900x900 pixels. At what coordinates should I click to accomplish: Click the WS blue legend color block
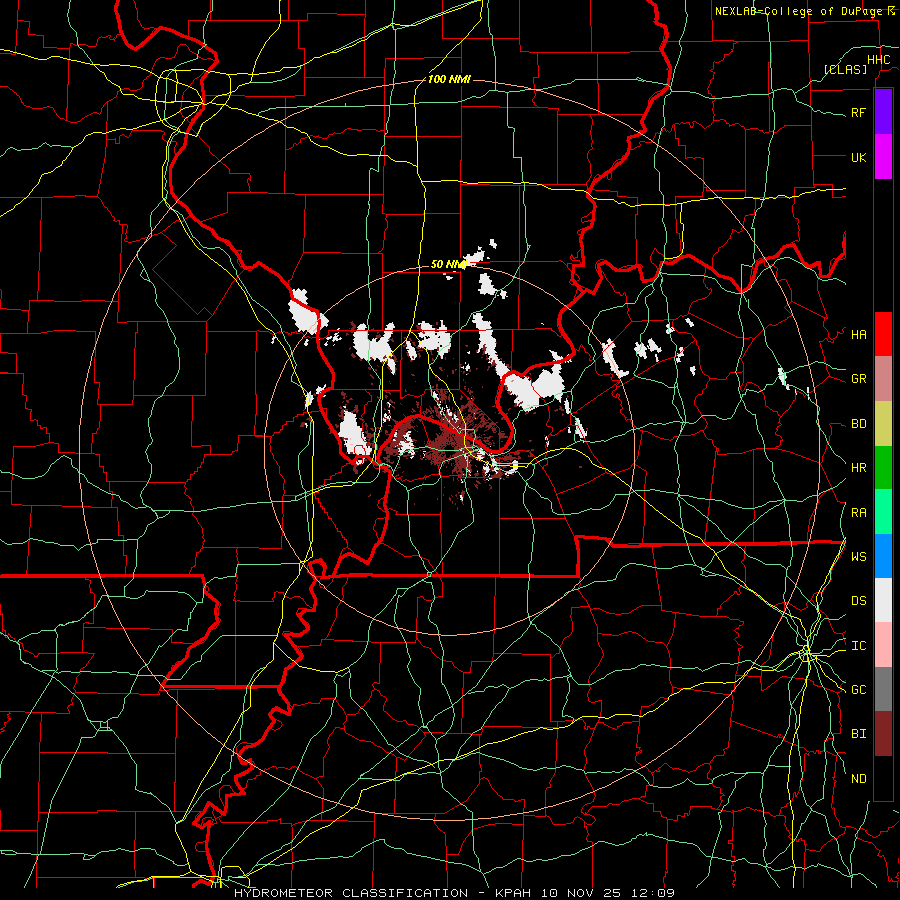883,556
